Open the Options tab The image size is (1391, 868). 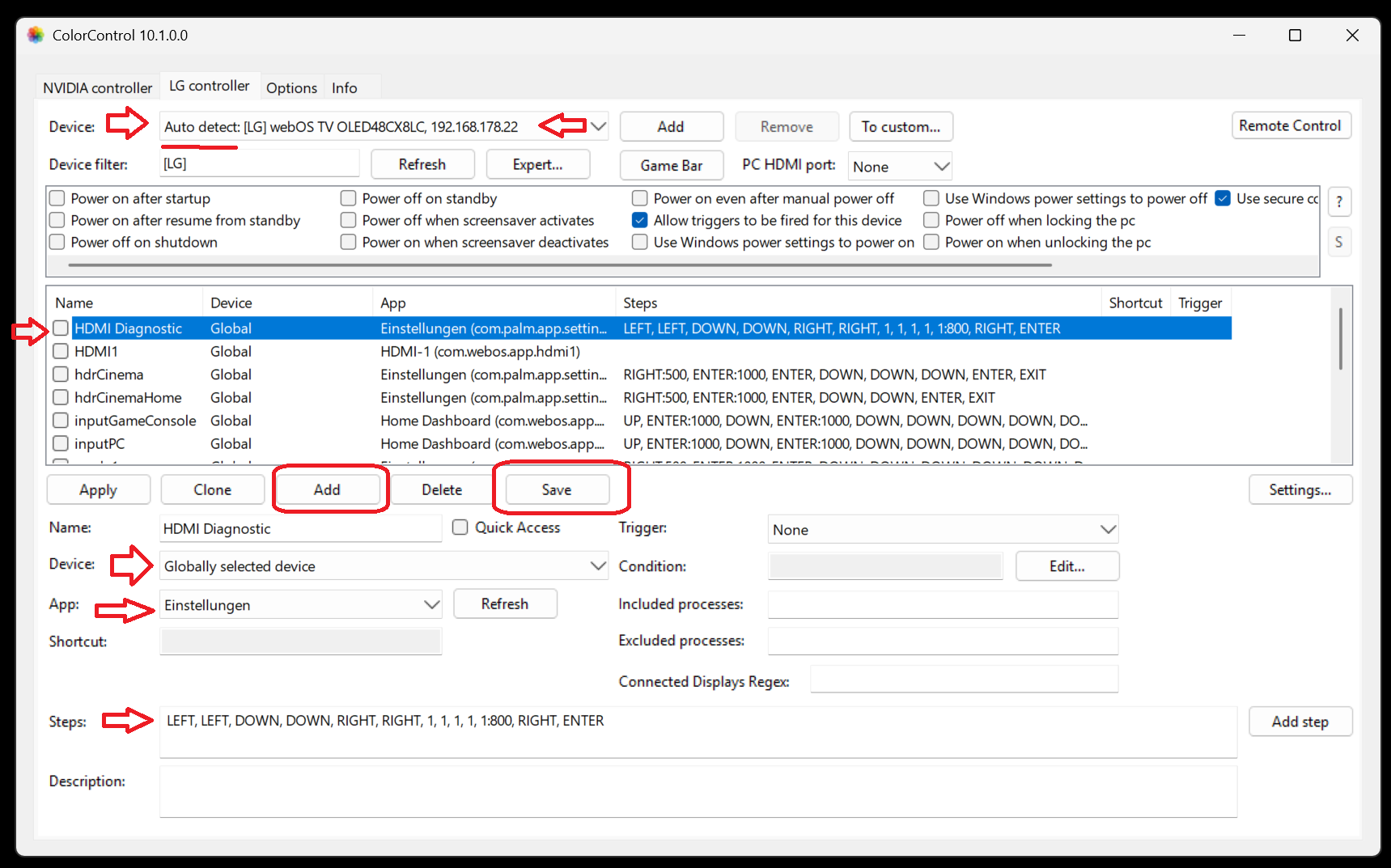click(x=291, y=87)
